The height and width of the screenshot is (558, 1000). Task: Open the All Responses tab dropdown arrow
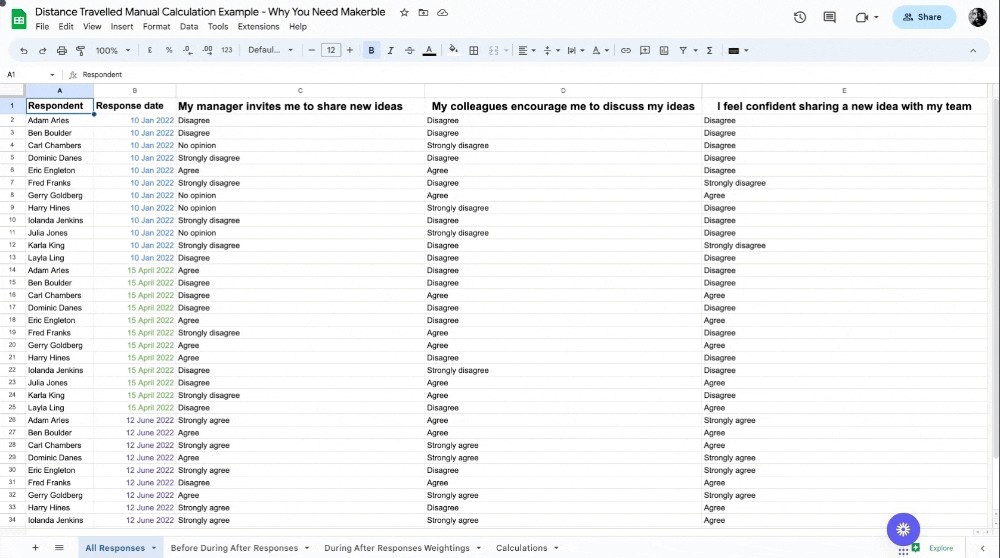point(154,548)
